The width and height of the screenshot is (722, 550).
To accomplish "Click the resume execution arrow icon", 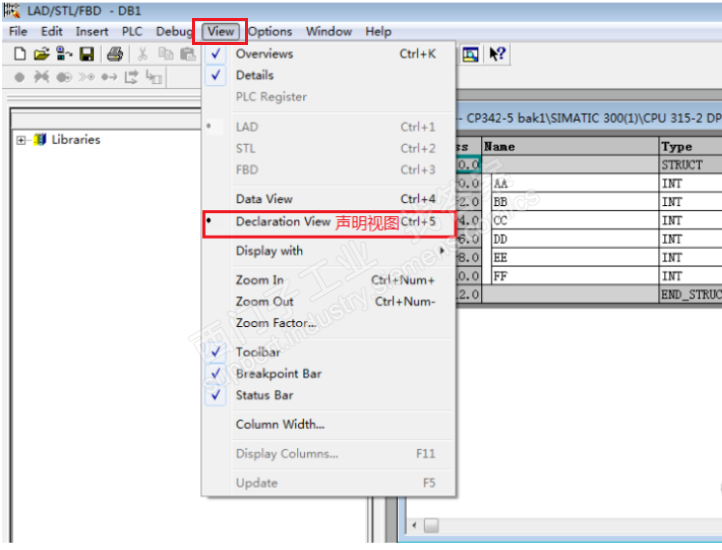I will tap(109, 77).
